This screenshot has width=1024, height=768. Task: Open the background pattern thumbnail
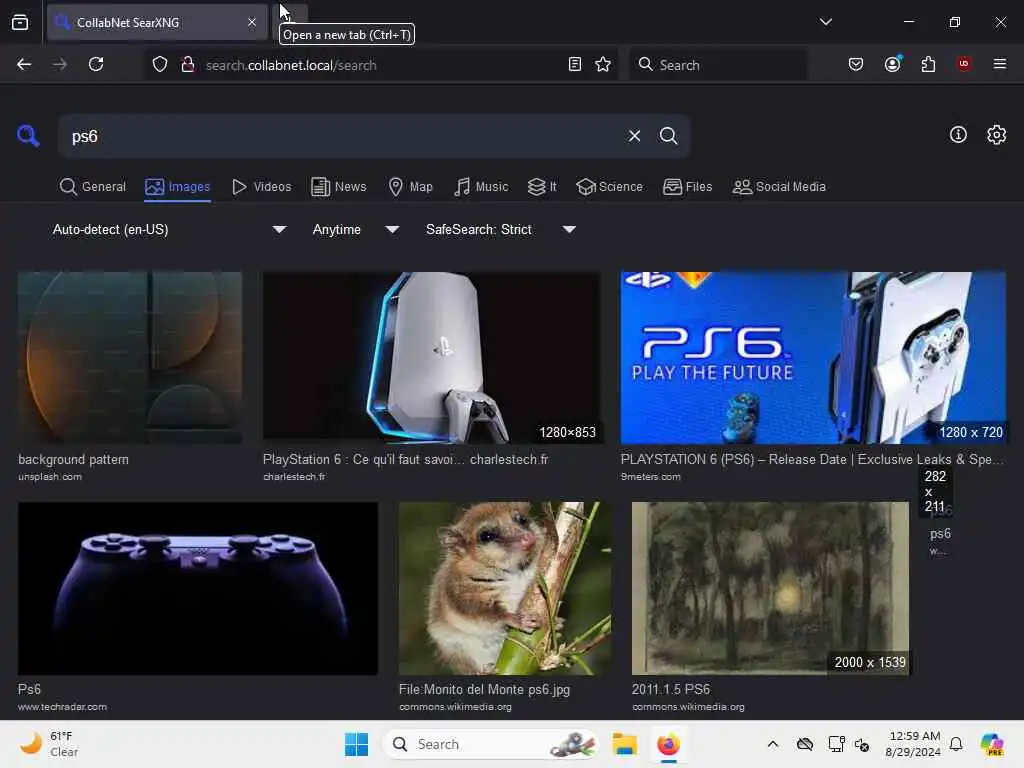point(130,358)
